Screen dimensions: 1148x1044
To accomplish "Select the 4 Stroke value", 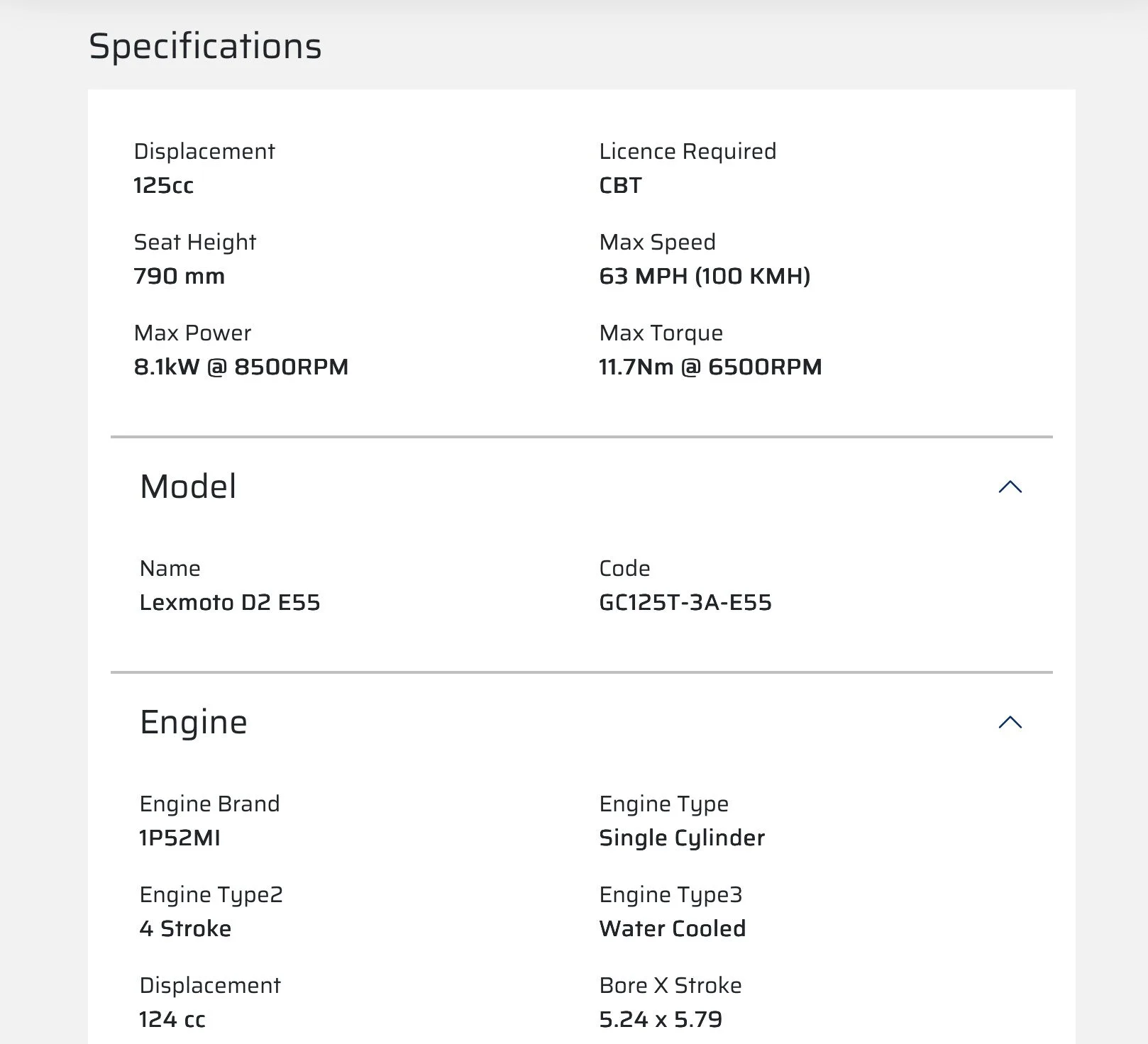I will [185, 929].
